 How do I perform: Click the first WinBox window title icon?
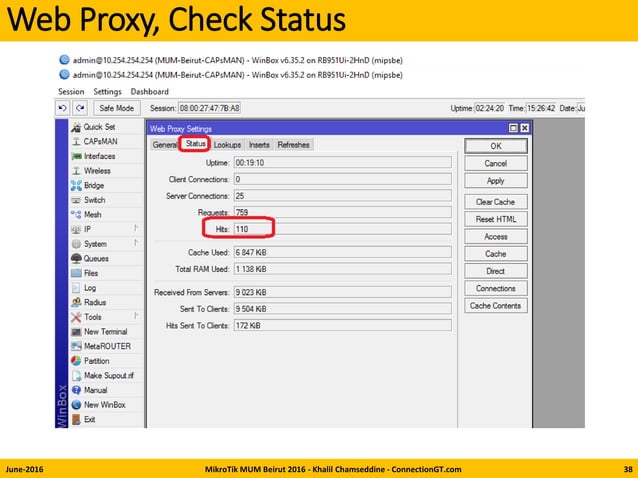[64, 60]
